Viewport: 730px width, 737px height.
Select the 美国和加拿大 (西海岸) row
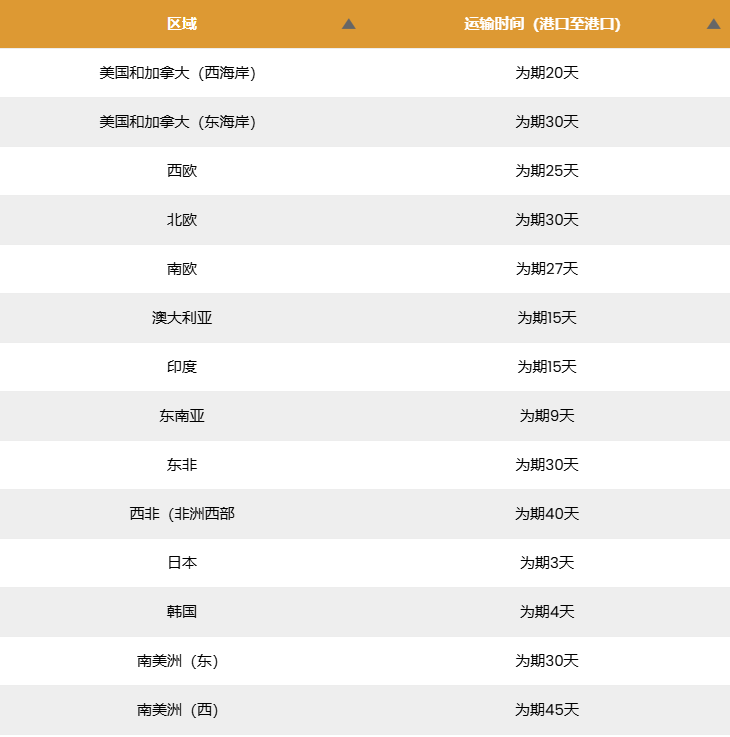click(365, 73)
